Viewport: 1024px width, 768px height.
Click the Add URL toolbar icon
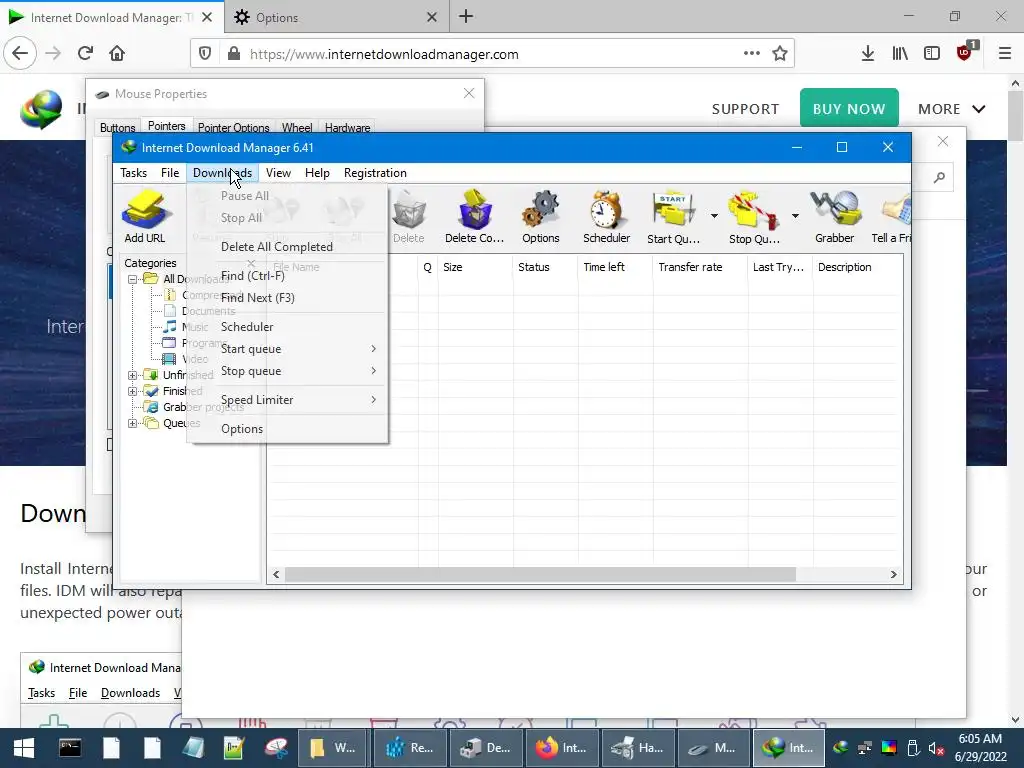click(144, 217)
